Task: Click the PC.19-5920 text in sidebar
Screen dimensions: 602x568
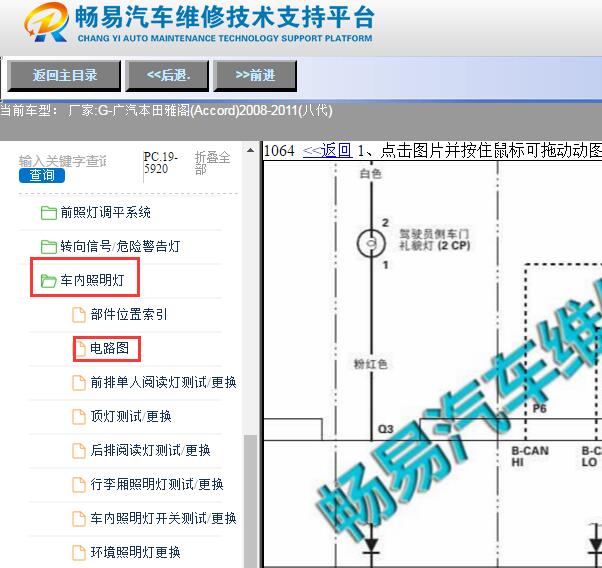Action: [160, 163]
